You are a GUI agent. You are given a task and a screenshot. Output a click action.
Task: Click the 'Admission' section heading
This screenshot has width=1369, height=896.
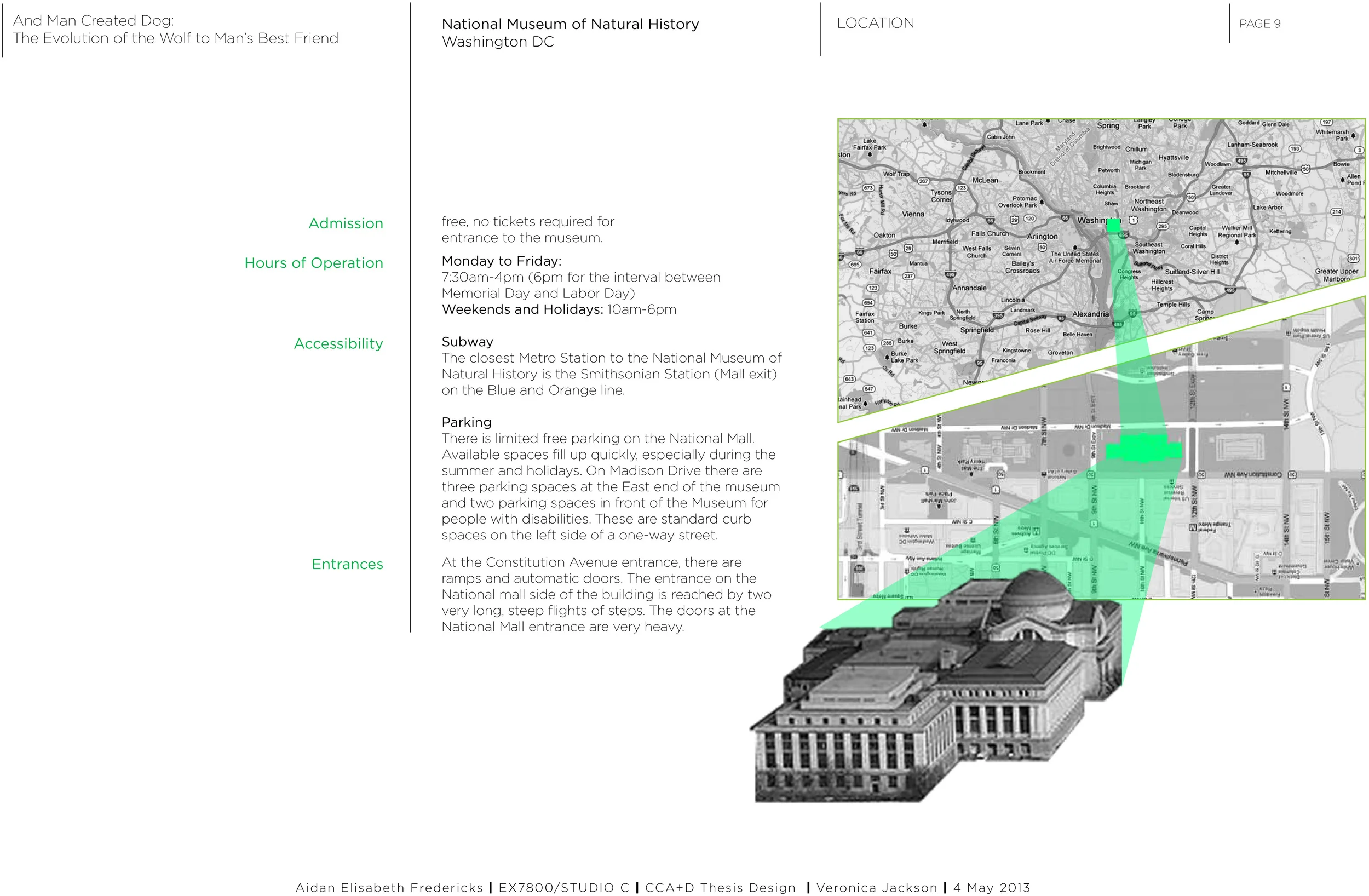click(x=346, y=223)
